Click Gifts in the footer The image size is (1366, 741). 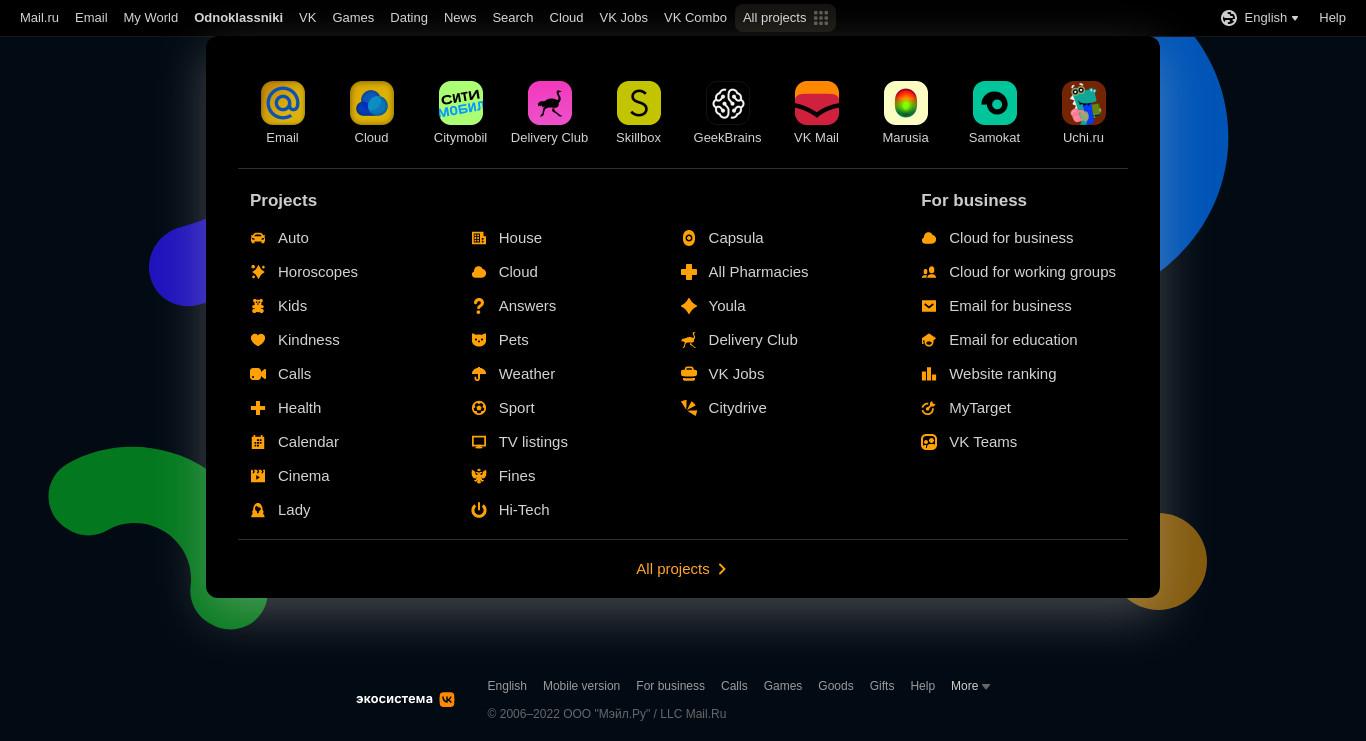click(882, 686)
